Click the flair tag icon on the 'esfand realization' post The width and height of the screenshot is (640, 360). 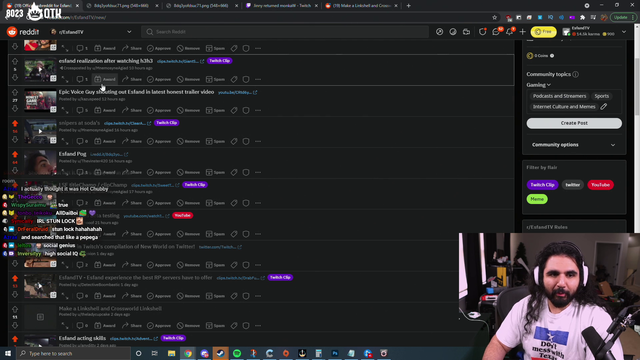click(x=234, y=79)
